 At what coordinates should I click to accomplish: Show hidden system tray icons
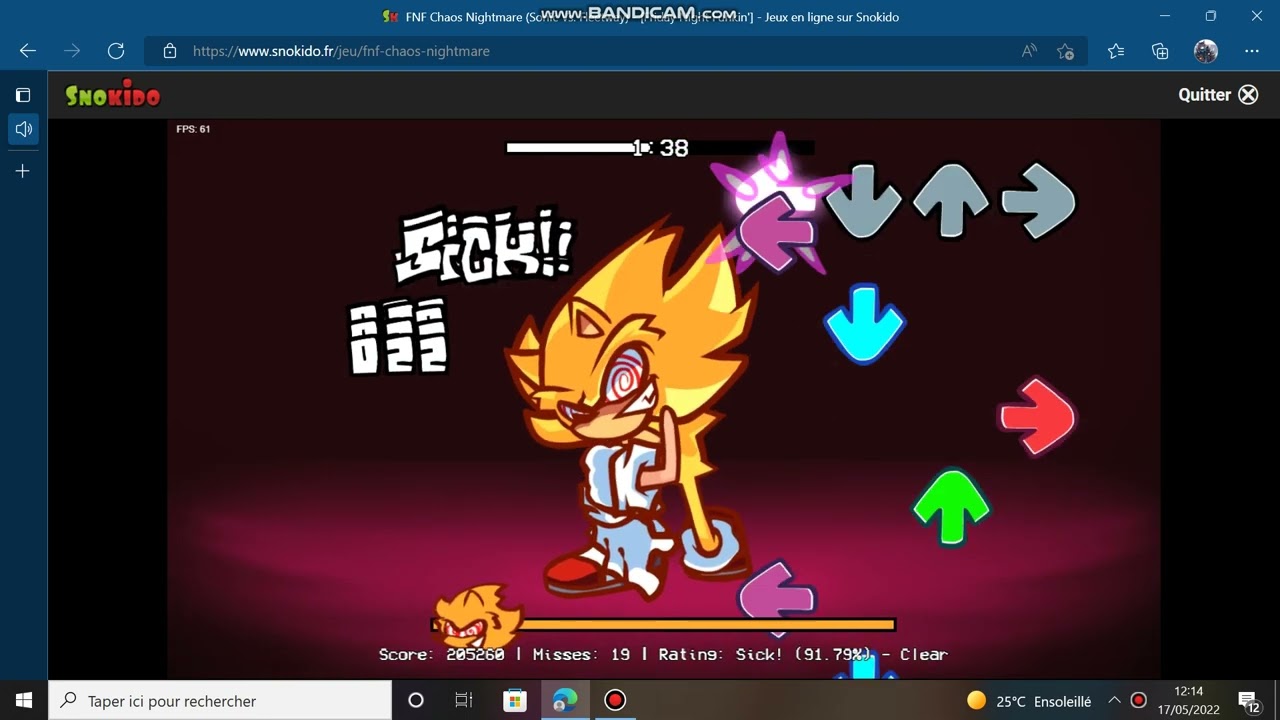click(1114, 701)
